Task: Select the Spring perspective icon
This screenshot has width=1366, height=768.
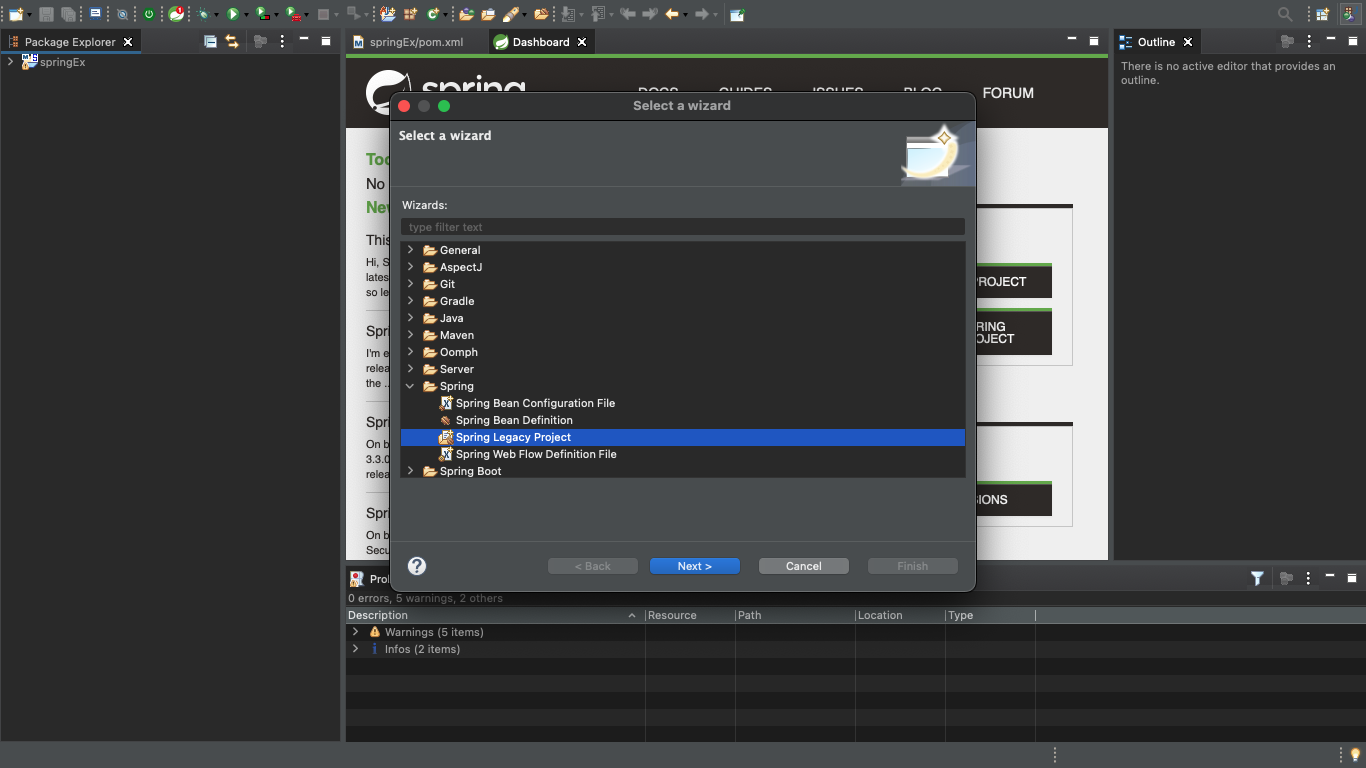Action: (x=1349, y=14)
